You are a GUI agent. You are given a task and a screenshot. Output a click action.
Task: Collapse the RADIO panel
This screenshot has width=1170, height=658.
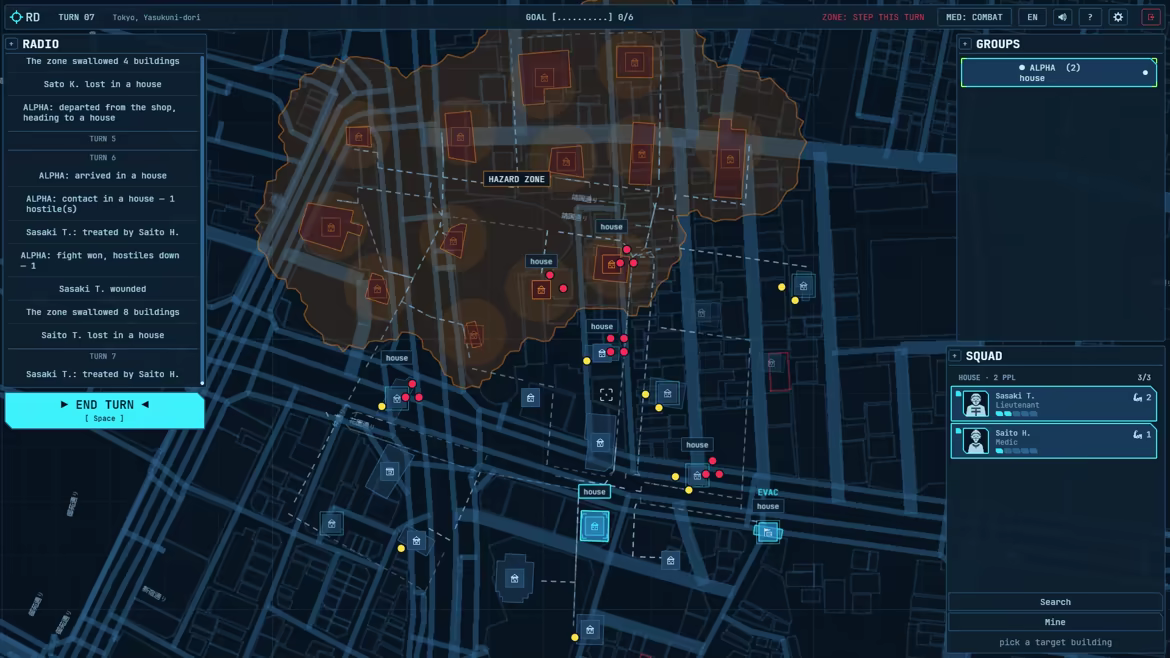(x=11, y=44)
